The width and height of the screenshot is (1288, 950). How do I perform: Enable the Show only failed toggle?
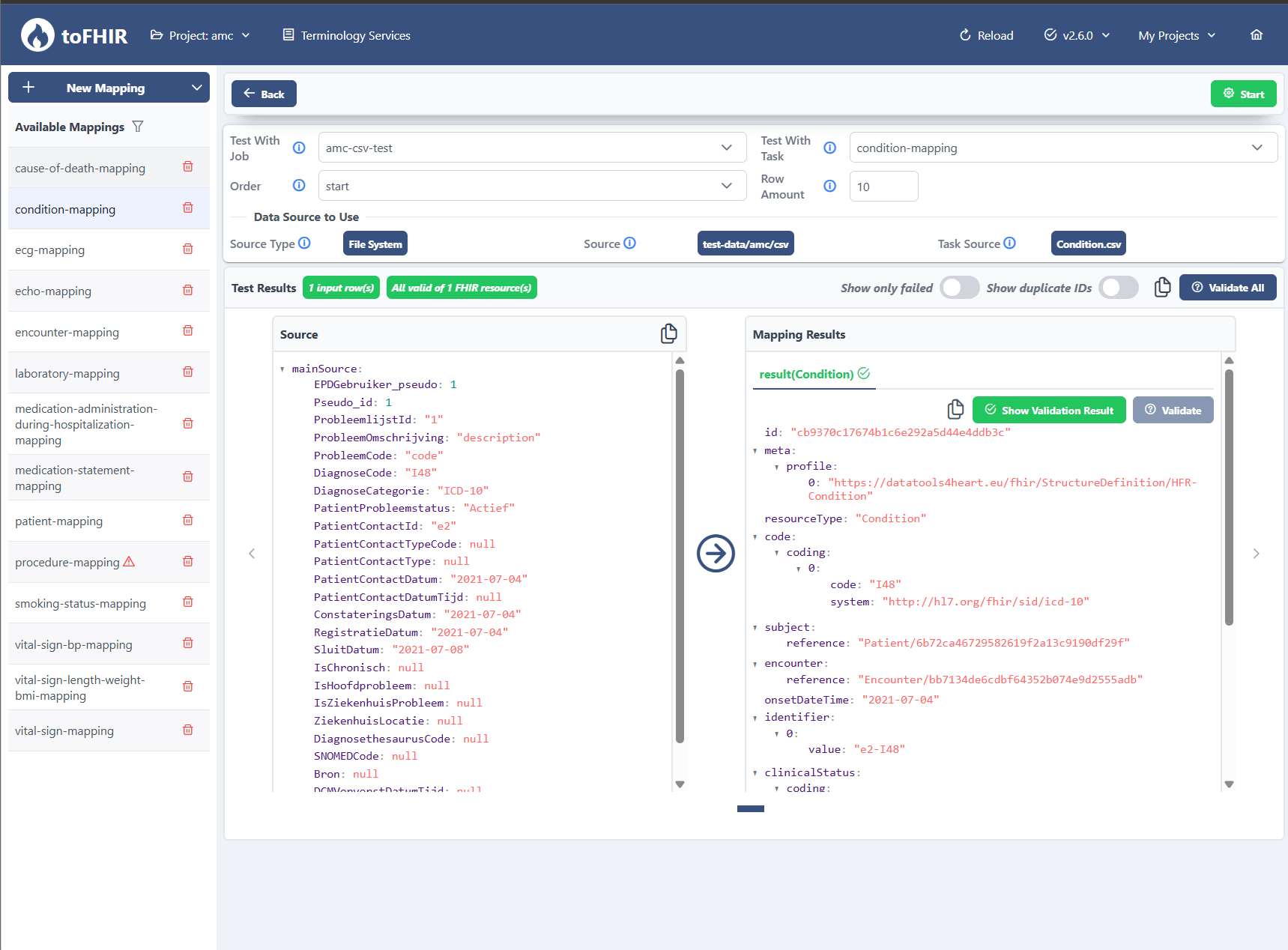959,288
